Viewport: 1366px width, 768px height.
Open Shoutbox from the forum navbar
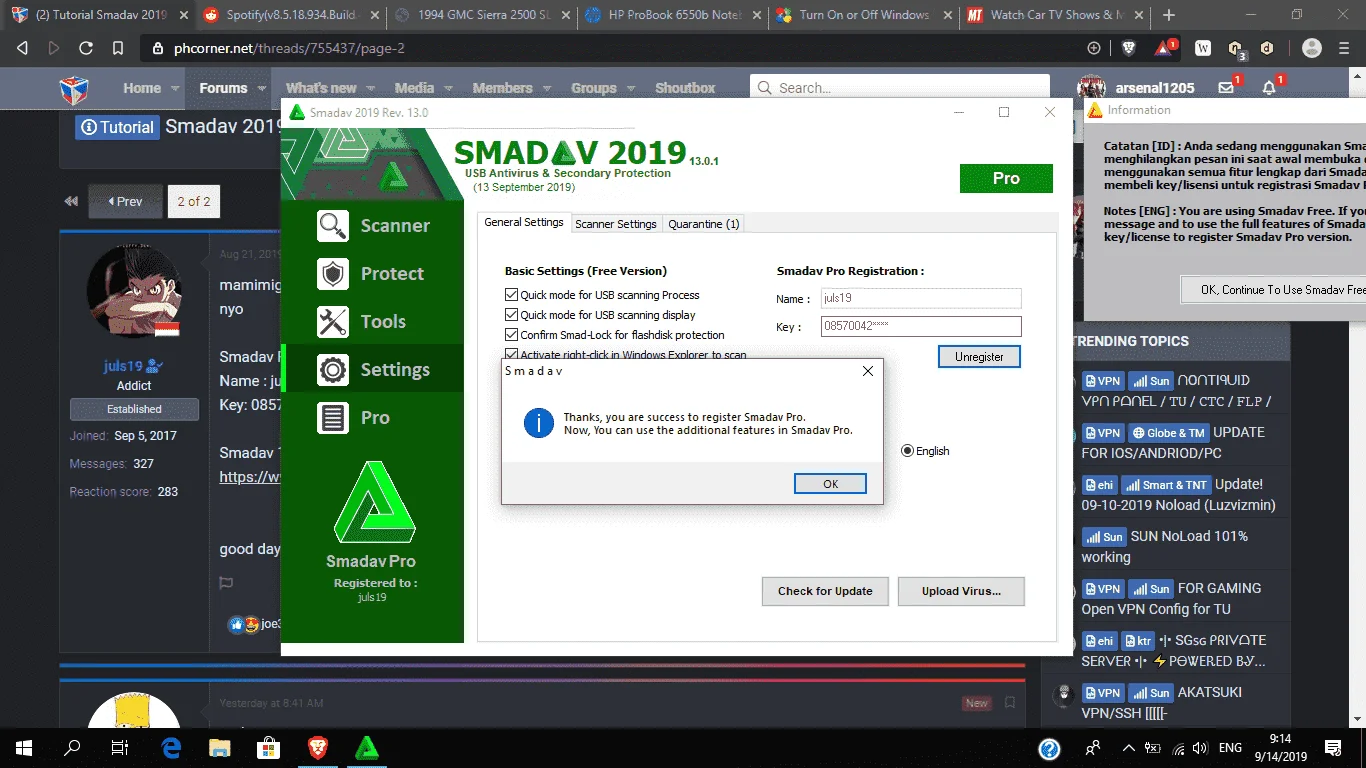pyautogui.click(x=685, y=88)
